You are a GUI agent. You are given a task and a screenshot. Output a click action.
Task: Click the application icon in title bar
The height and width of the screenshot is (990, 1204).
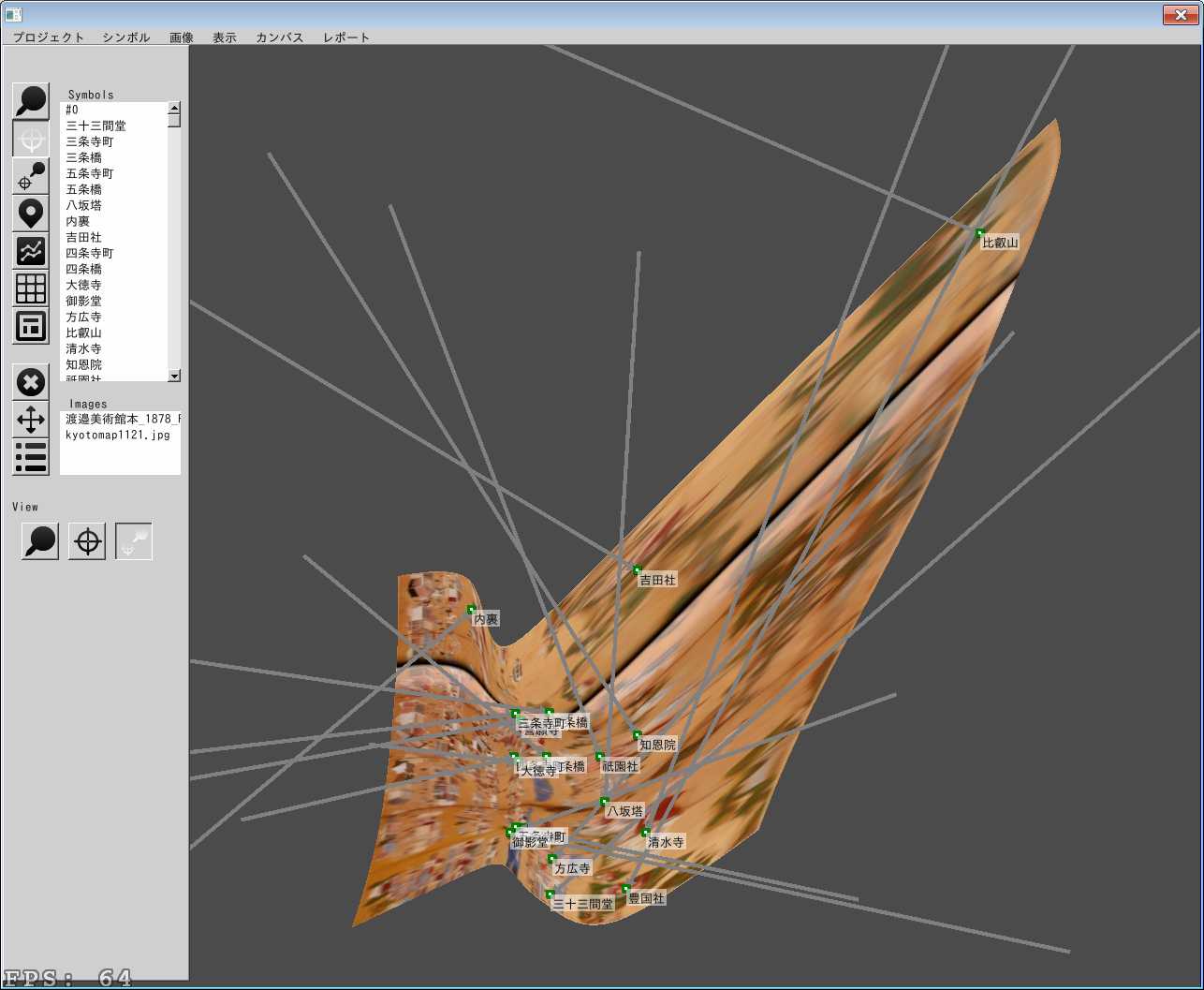pyautogui.click(x=12, y=14)
